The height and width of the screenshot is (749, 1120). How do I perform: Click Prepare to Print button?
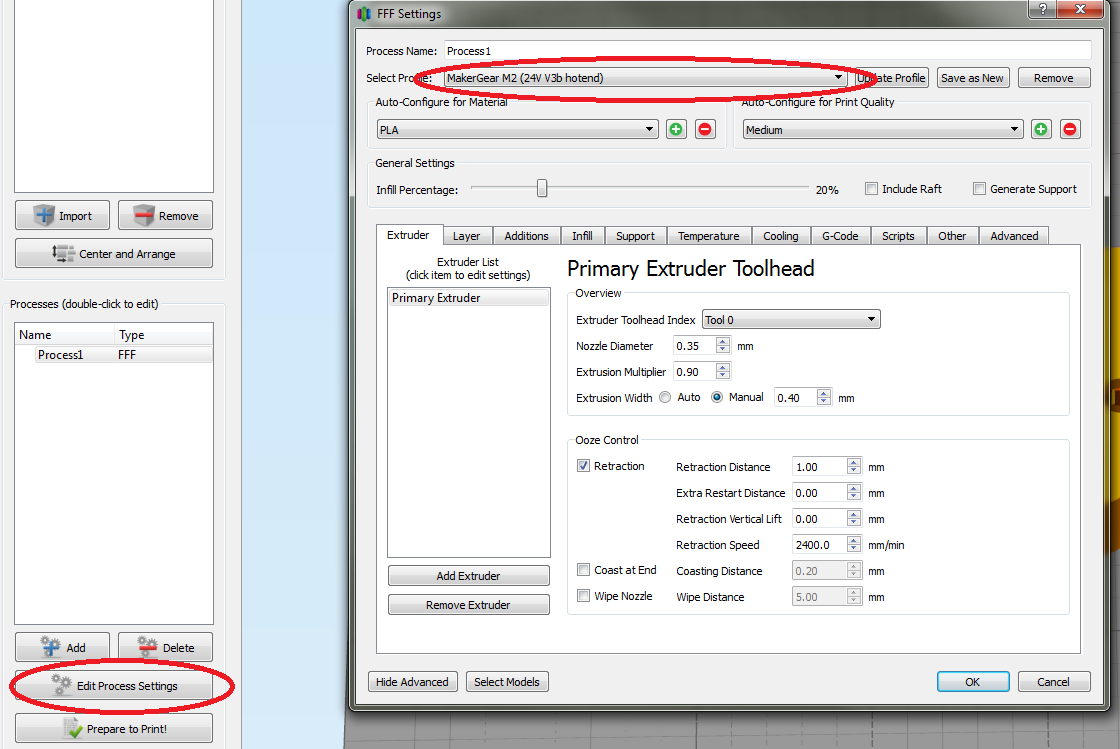coord(114,729)
